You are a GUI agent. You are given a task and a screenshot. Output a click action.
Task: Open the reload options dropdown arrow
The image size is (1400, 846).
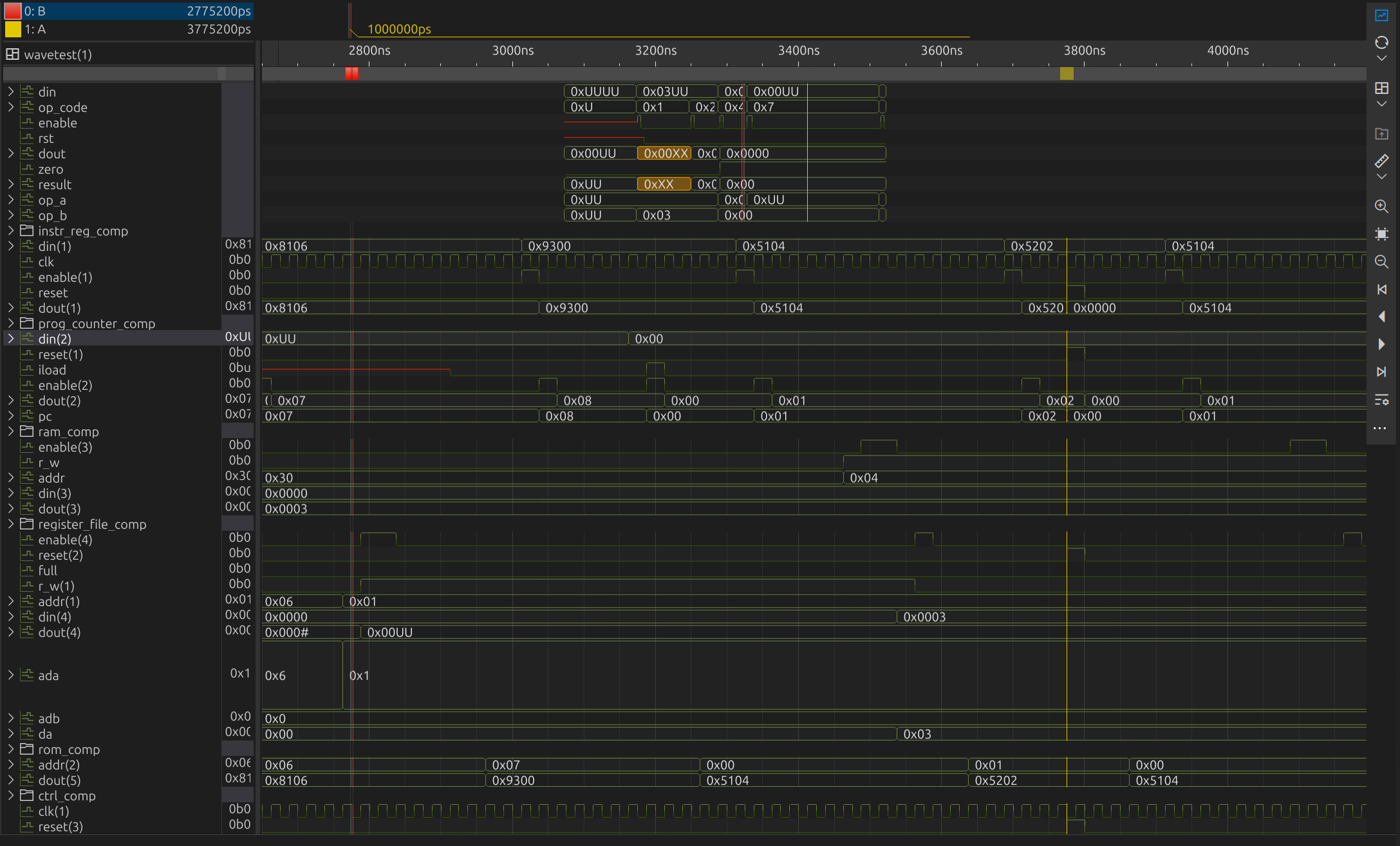click(x=1381, y=58)
